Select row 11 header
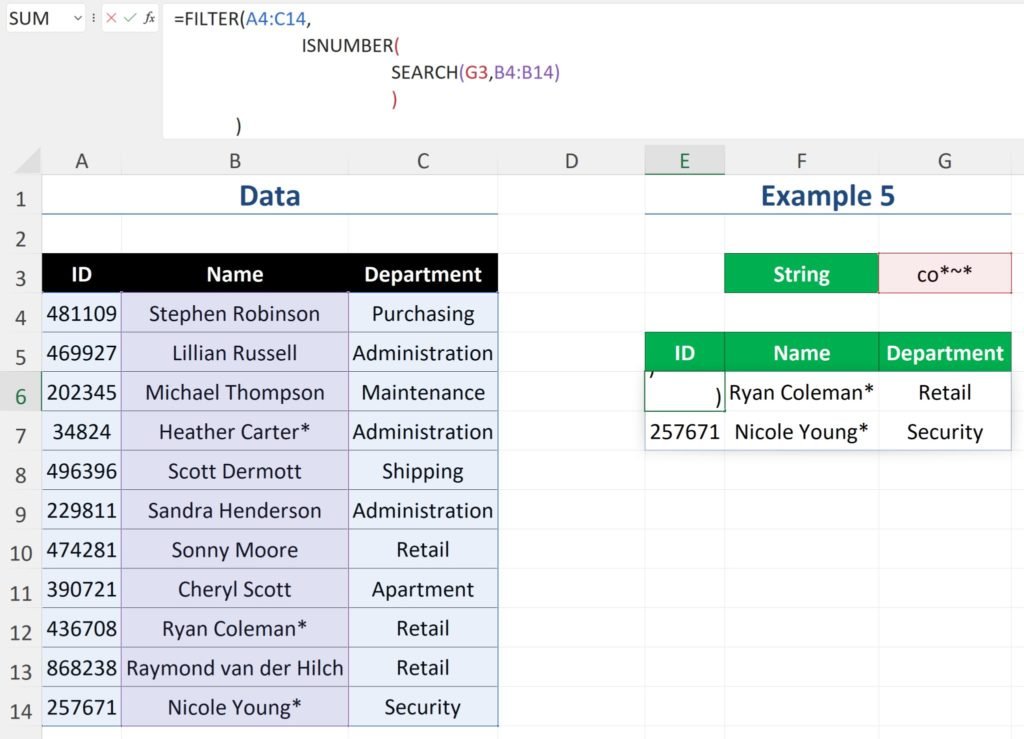 pyautogui.click(x=20, y=590)
